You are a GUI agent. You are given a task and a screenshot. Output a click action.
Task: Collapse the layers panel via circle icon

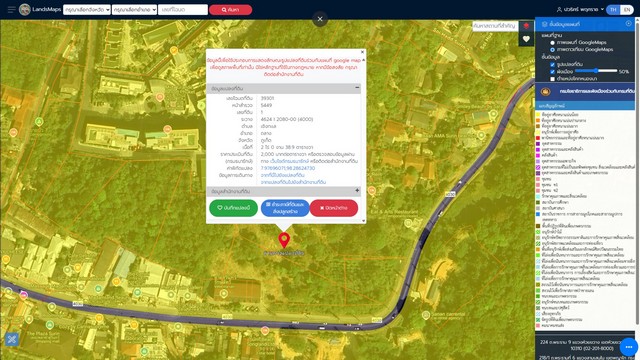[x=629, y=24]
